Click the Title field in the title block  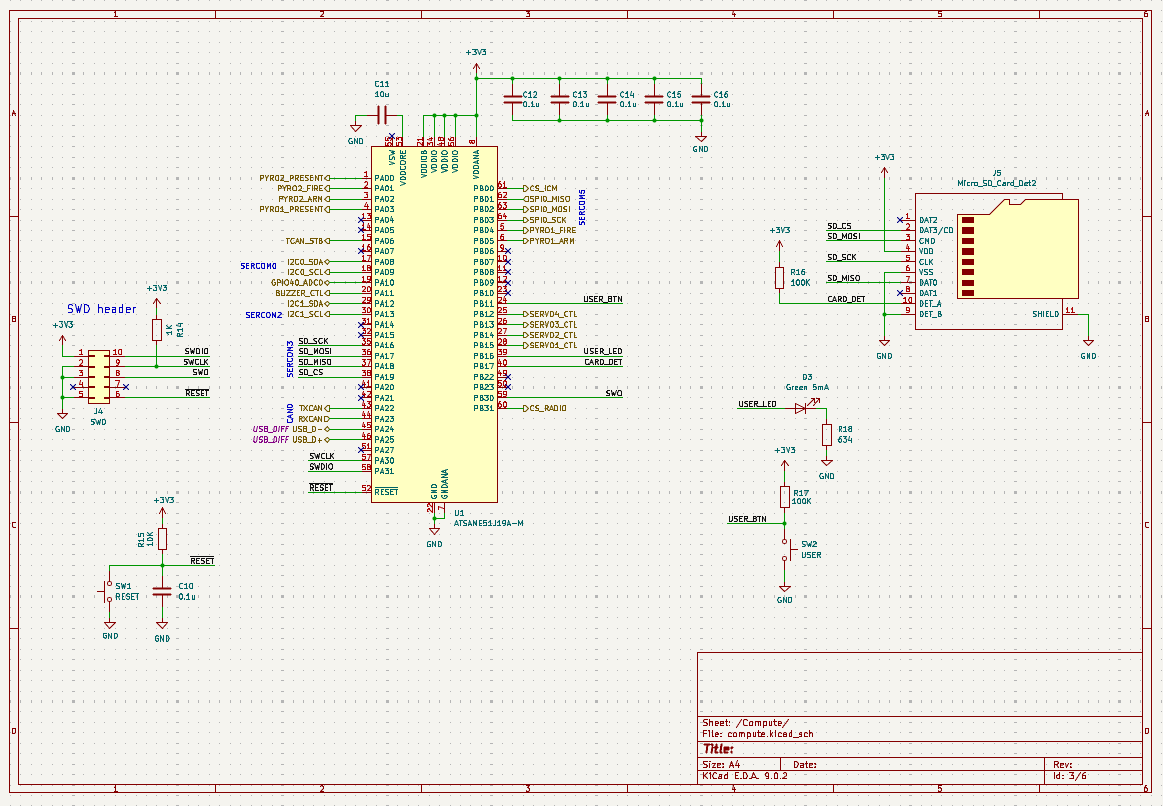720,748
